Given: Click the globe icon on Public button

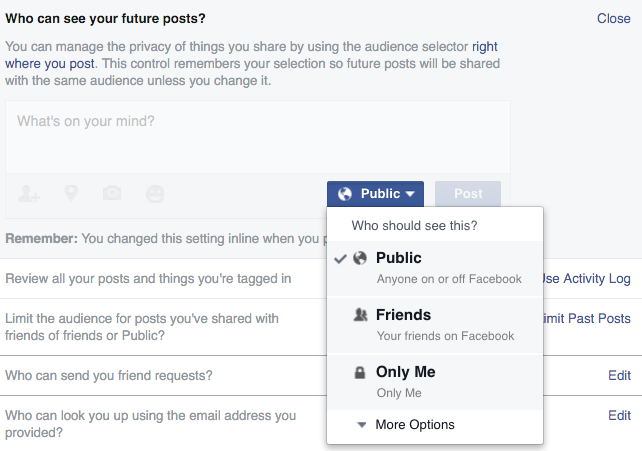Looking at the screenshot, I should (x=345, y=194).
